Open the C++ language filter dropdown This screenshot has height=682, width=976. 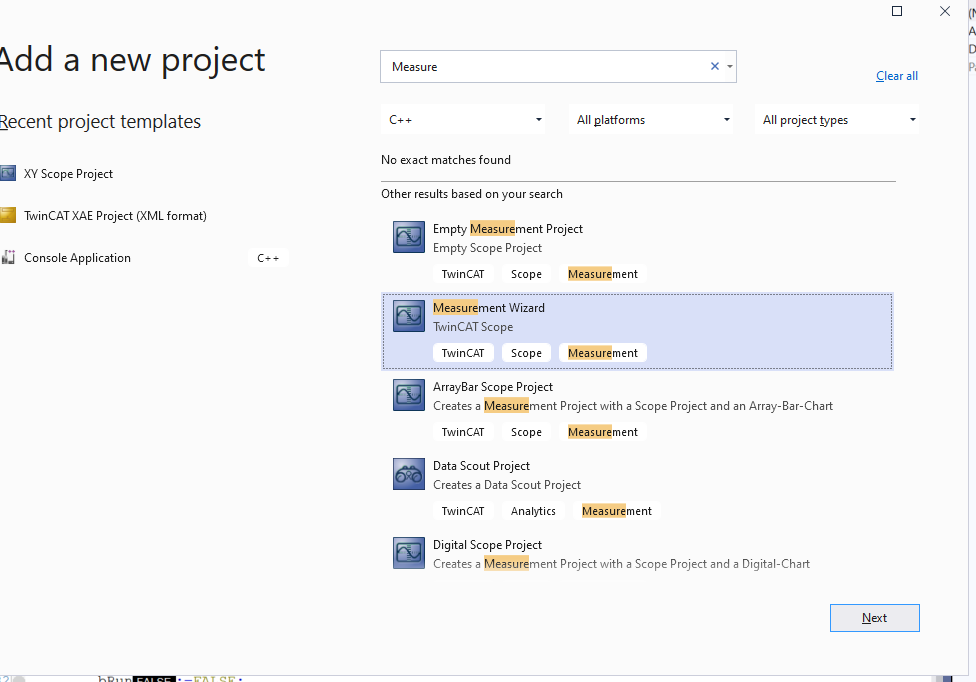pos(463,119)
